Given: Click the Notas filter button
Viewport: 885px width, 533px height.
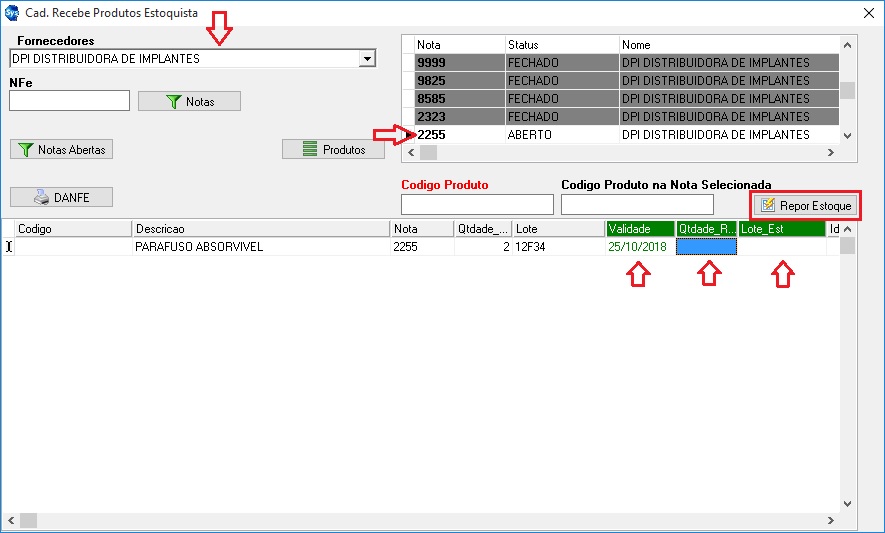Looking at the screenshot, I should pos(189,101).
